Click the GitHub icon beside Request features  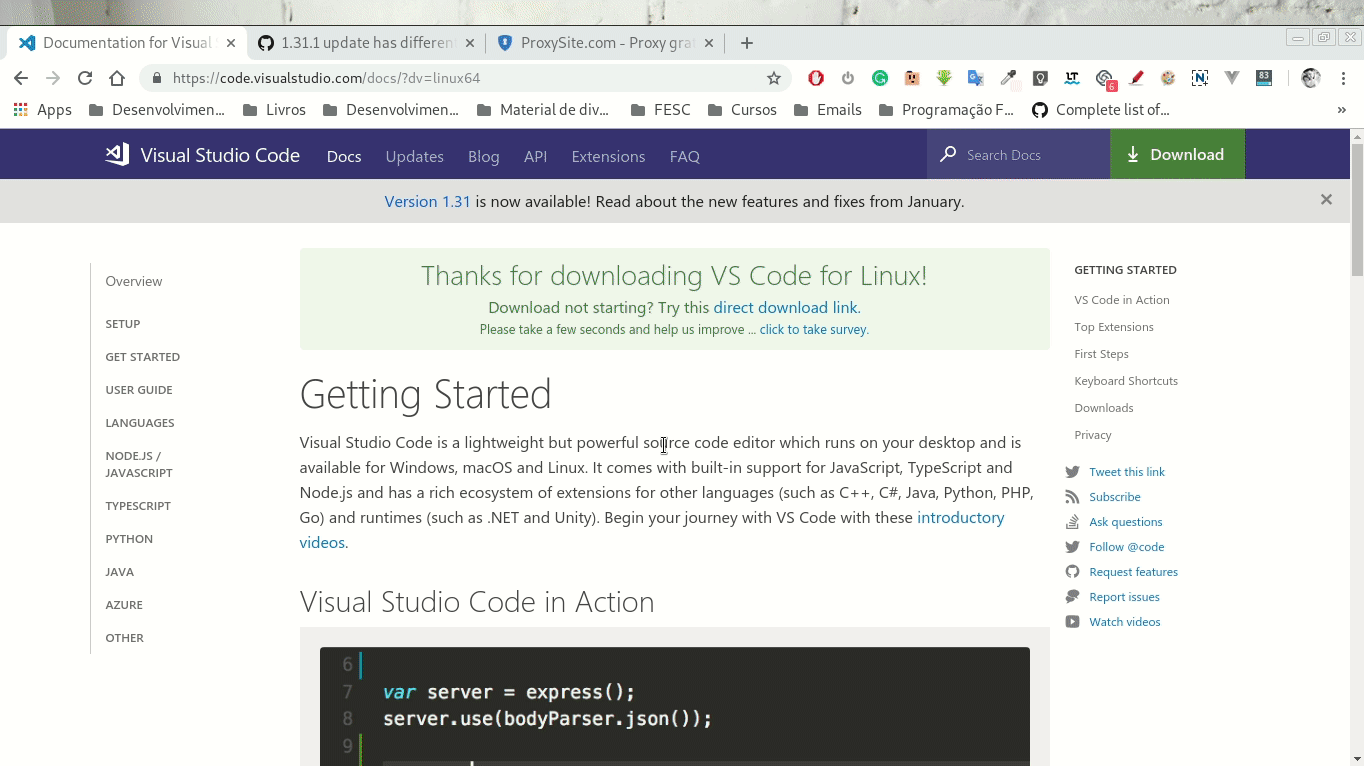[1072, 572]
